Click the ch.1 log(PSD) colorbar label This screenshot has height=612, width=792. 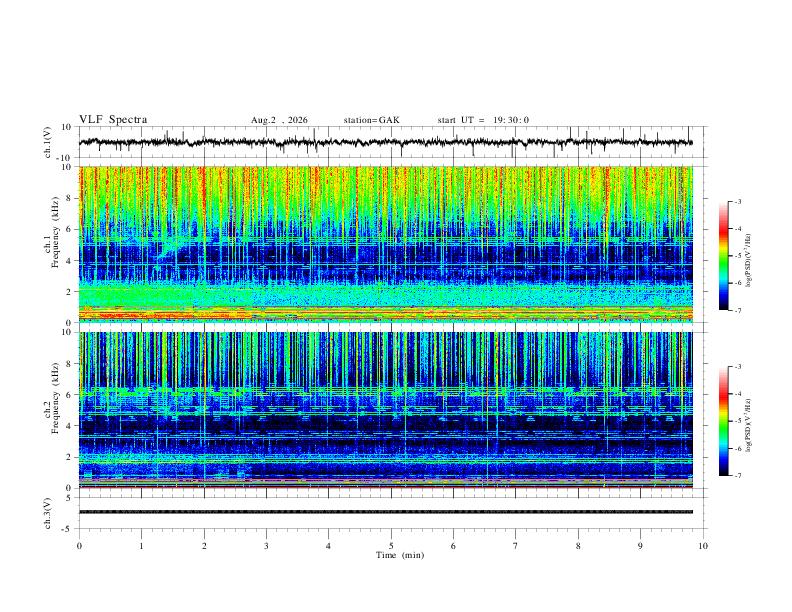pyautogui.click(x=749, y=261)
